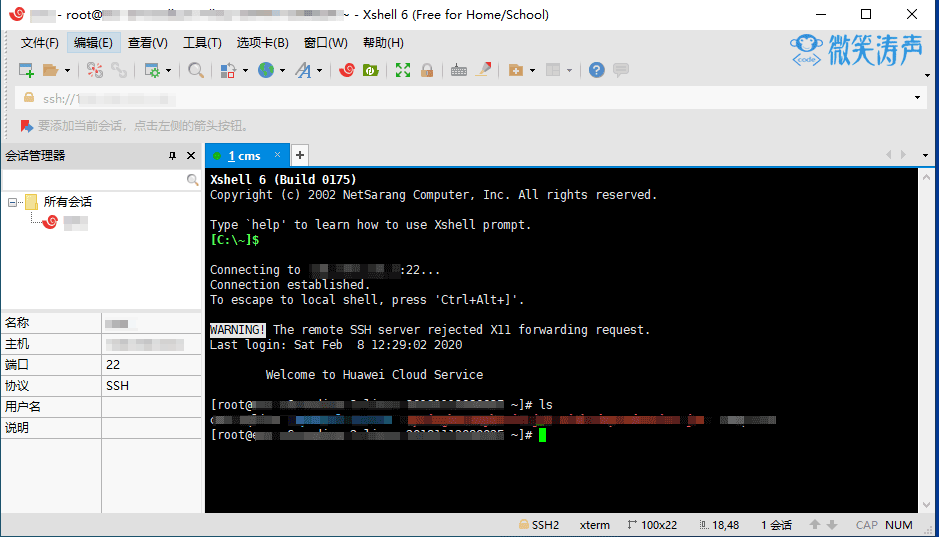Click the Open Session folder icon
Image resolution: width=939 pixels, height=537 pixels.
(50, 70)
